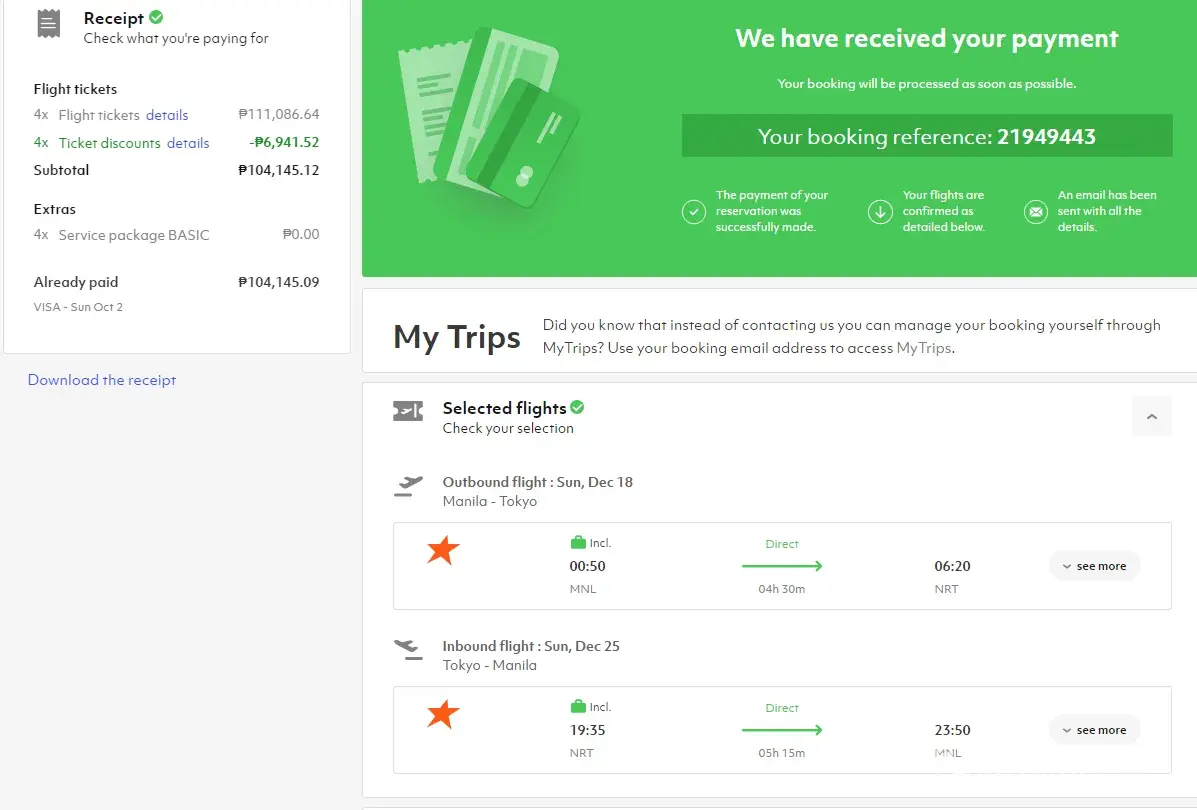Image resolution: width=1197 pixels, height=810 pixels.
Task: Click the email sent envelope icon
Action: (x=1035, y=212)
